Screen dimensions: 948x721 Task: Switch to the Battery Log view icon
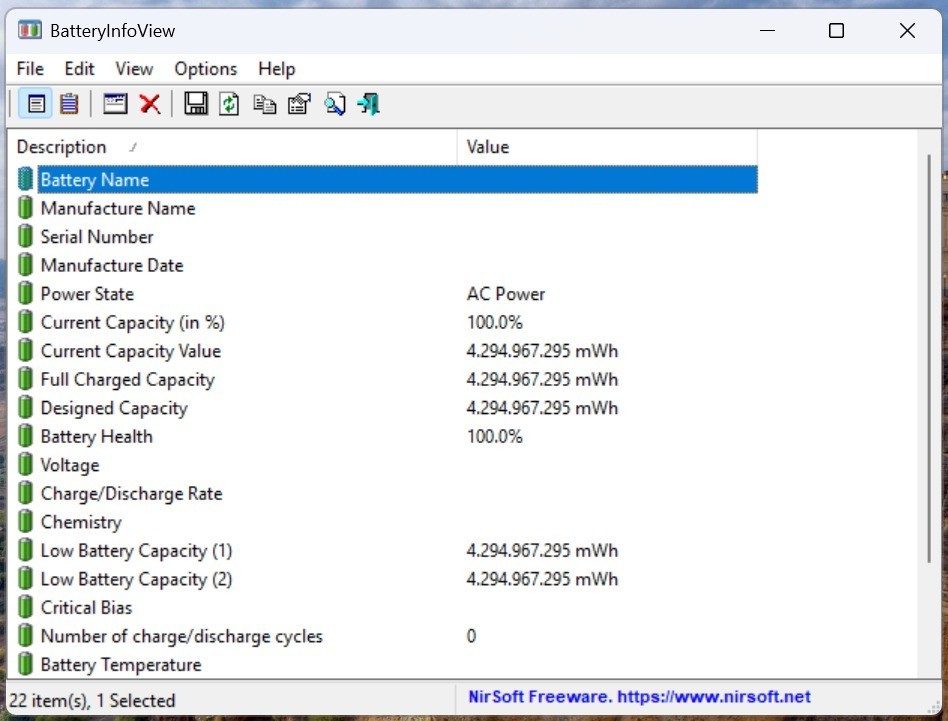coord(69,104)
